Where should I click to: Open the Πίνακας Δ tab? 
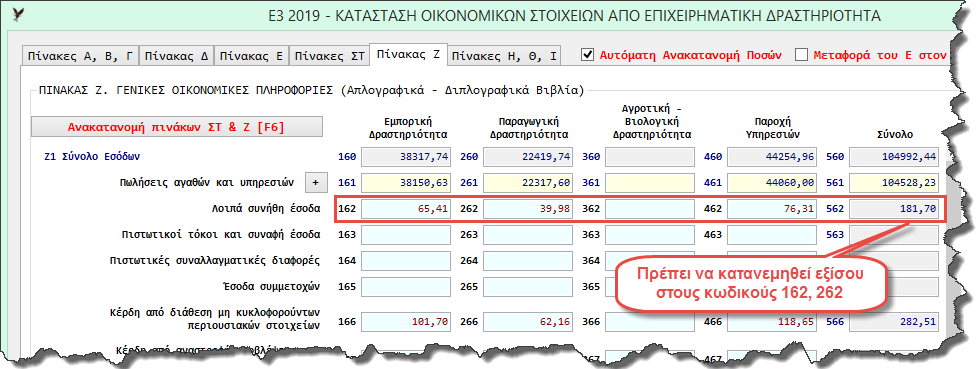pos(176,55)
